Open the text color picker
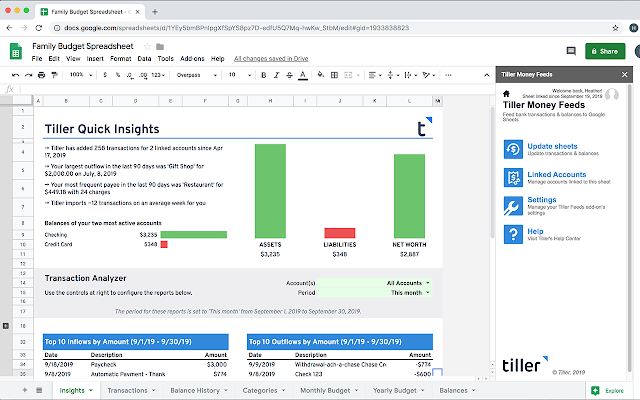The width and height of the screenshot is (640, 400). pos(302,75)
